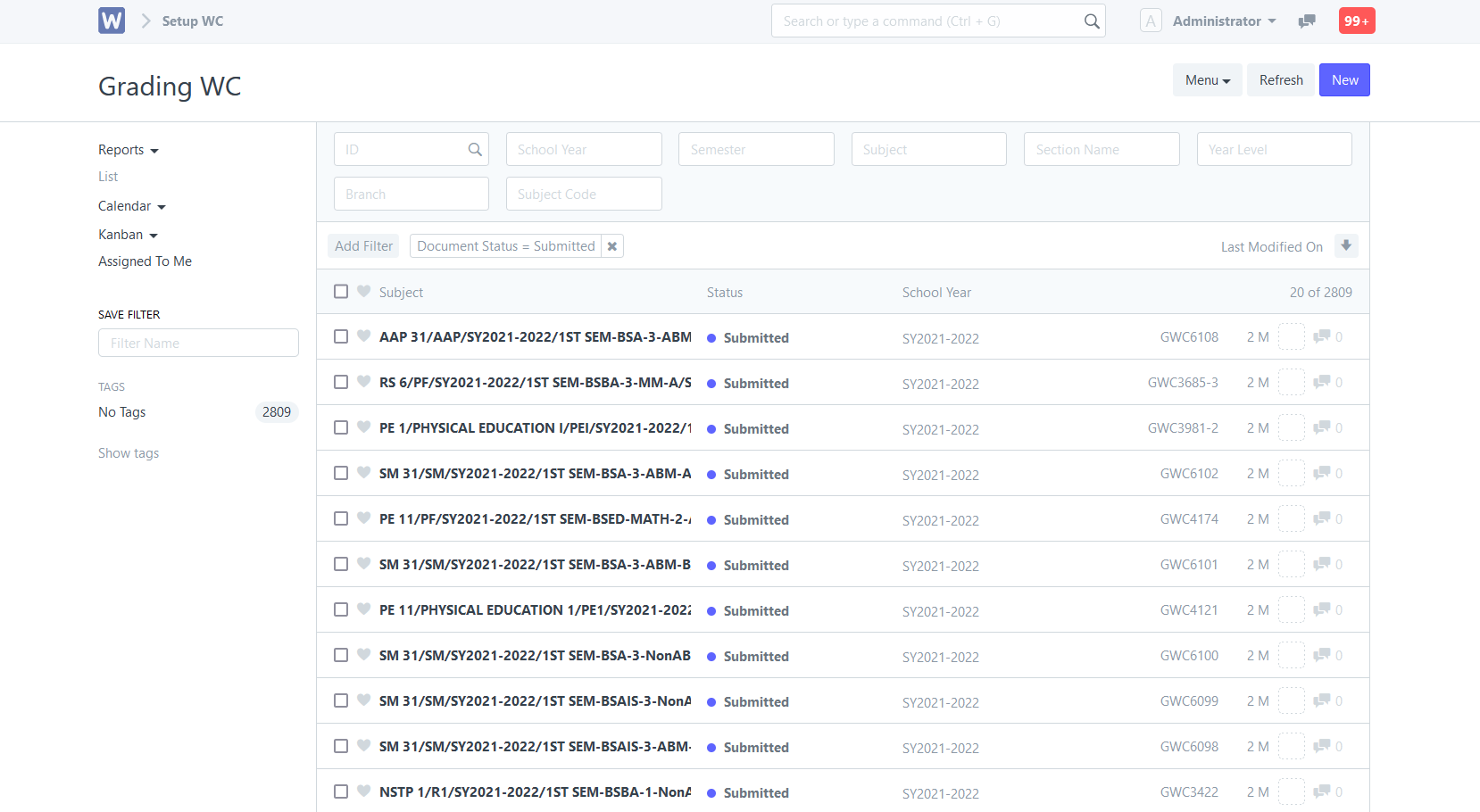1480x812 pixels.
Task: Open the Last Modified On sort selector
Action: [x=1272, y=247]
